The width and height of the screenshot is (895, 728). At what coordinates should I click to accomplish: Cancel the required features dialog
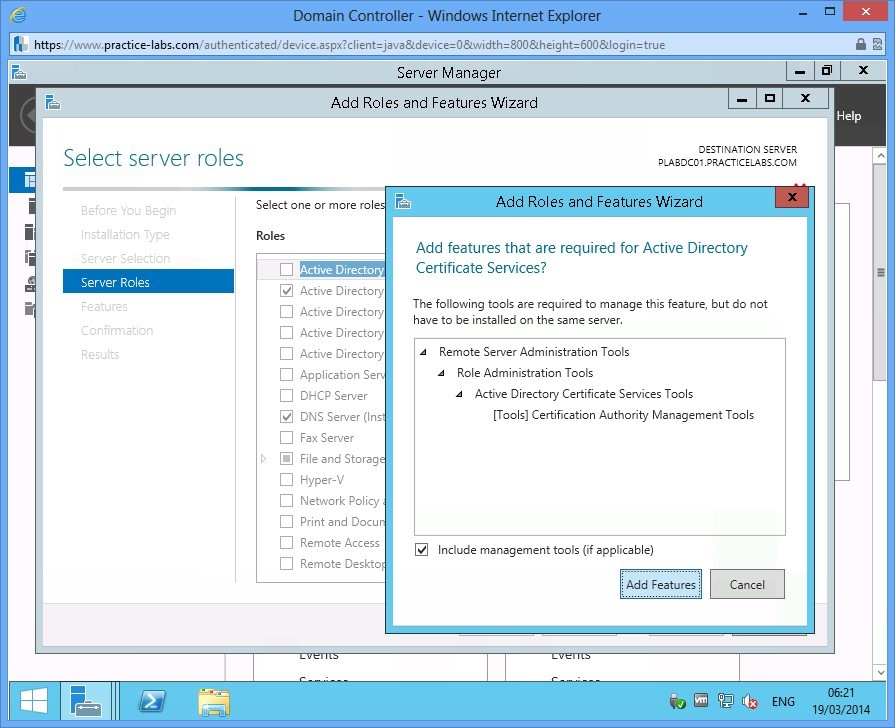(747, 584)
